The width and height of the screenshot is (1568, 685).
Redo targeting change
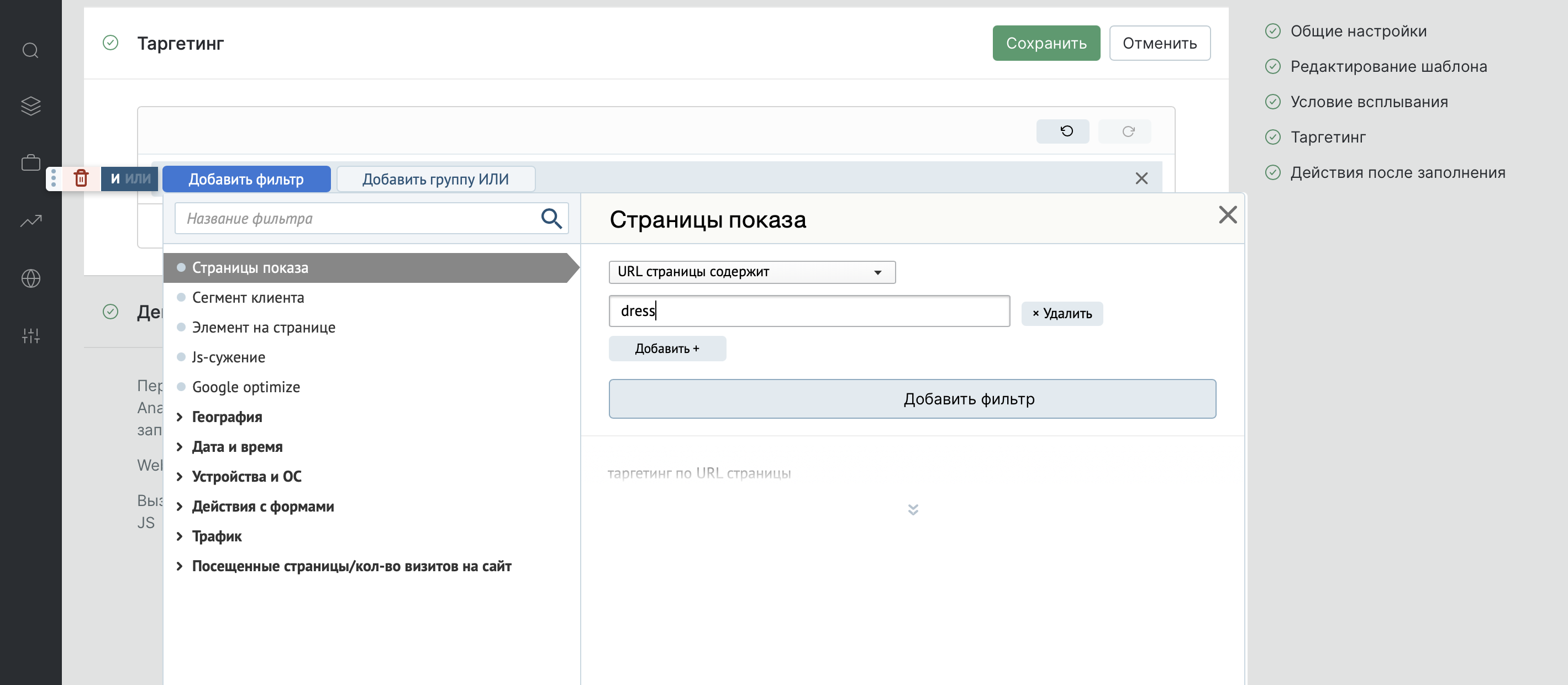tap(1124, 131)
